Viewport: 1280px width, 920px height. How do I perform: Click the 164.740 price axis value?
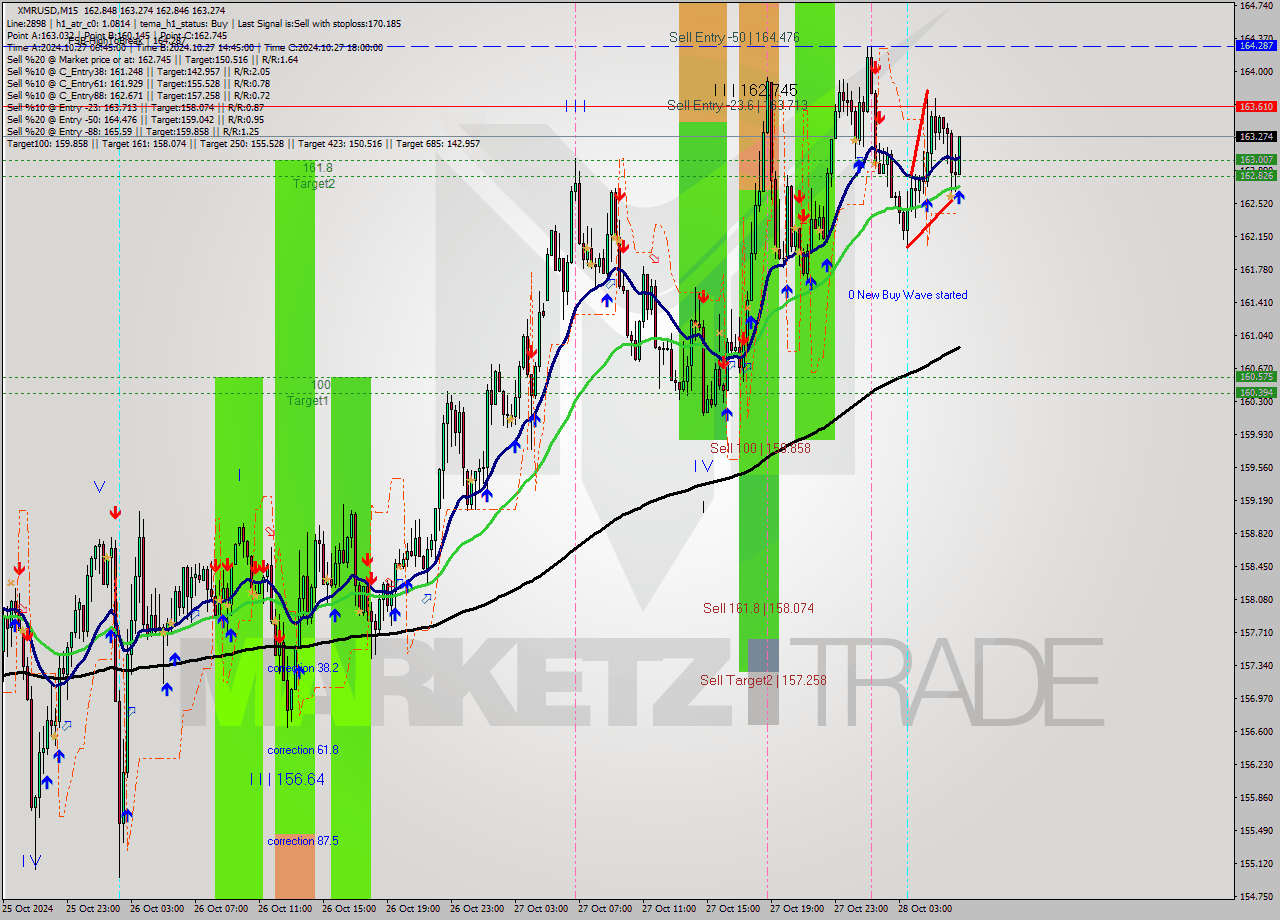(1256, 6)
